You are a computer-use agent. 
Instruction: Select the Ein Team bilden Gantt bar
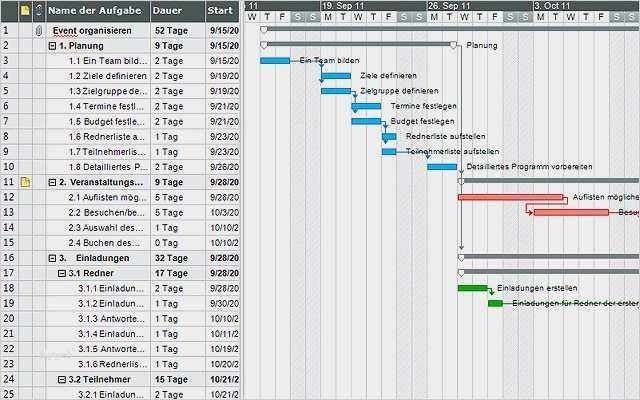pyautogui.click(x=275, y=61)
